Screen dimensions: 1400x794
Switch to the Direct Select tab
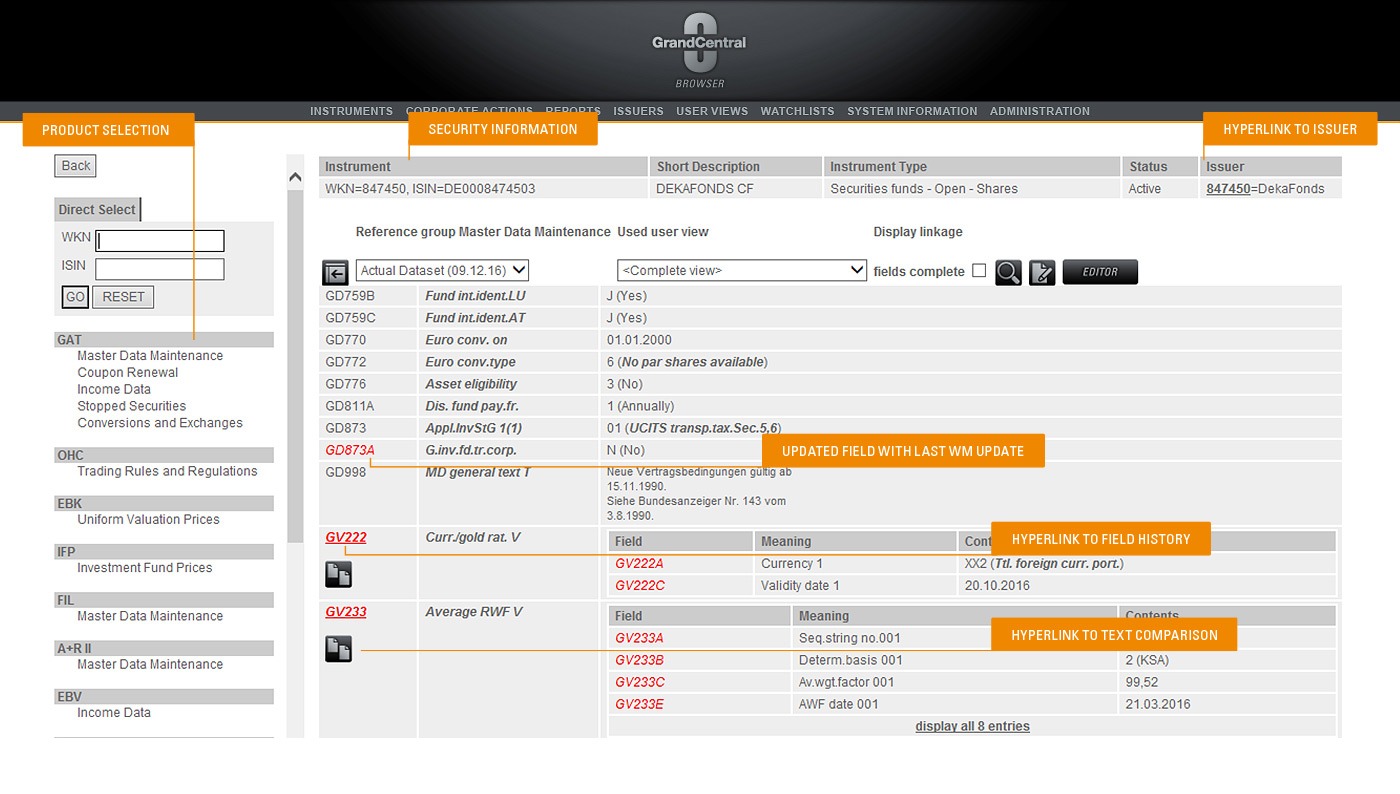97,210
